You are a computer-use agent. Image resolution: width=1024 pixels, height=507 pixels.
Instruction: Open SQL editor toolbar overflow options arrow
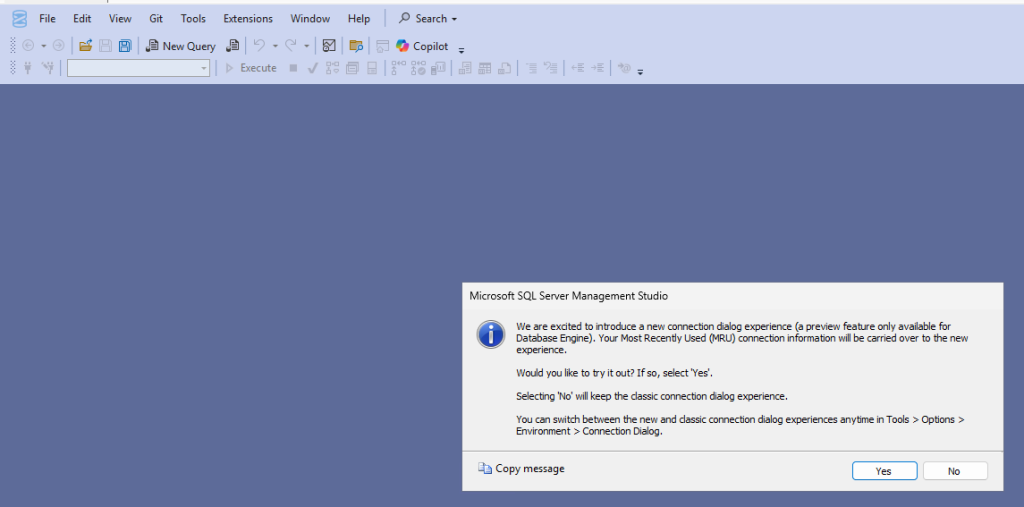click(640, 71)
